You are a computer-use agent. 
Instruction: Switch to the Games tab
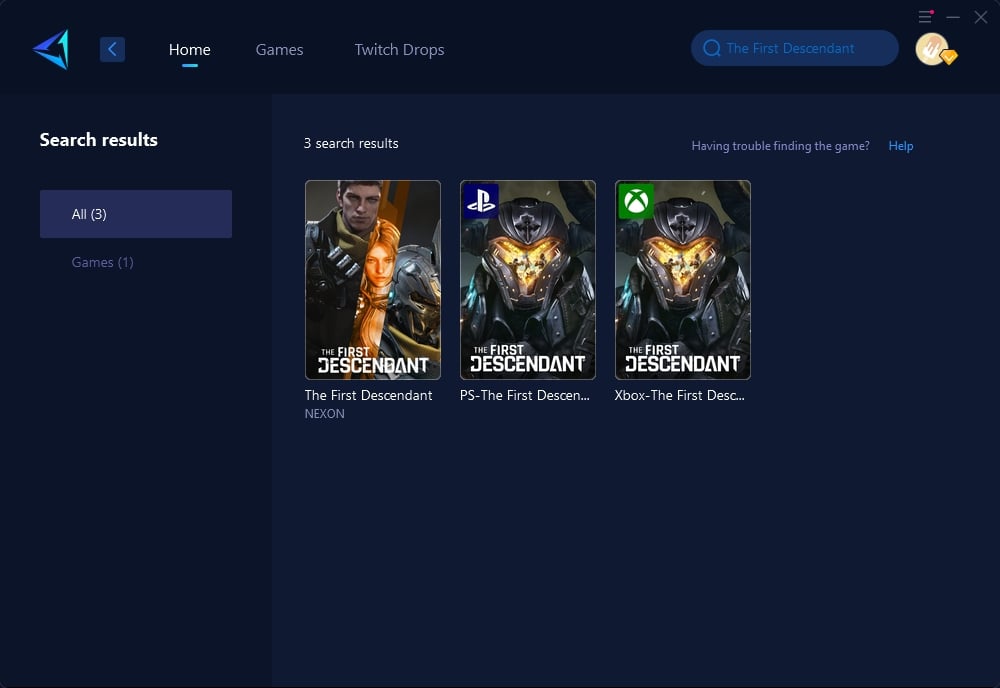click(x=279, y=50)
